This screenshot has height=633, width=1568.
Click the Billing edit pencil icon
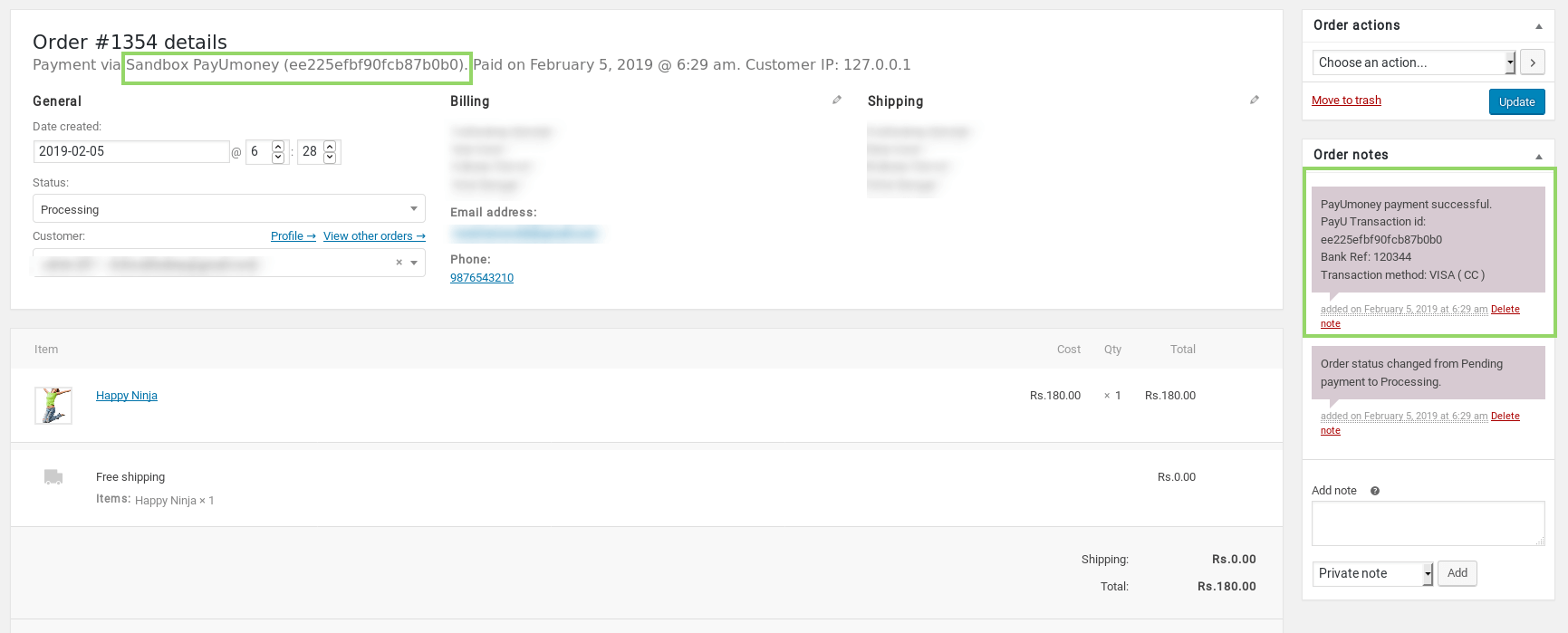[x=837, y=100]
